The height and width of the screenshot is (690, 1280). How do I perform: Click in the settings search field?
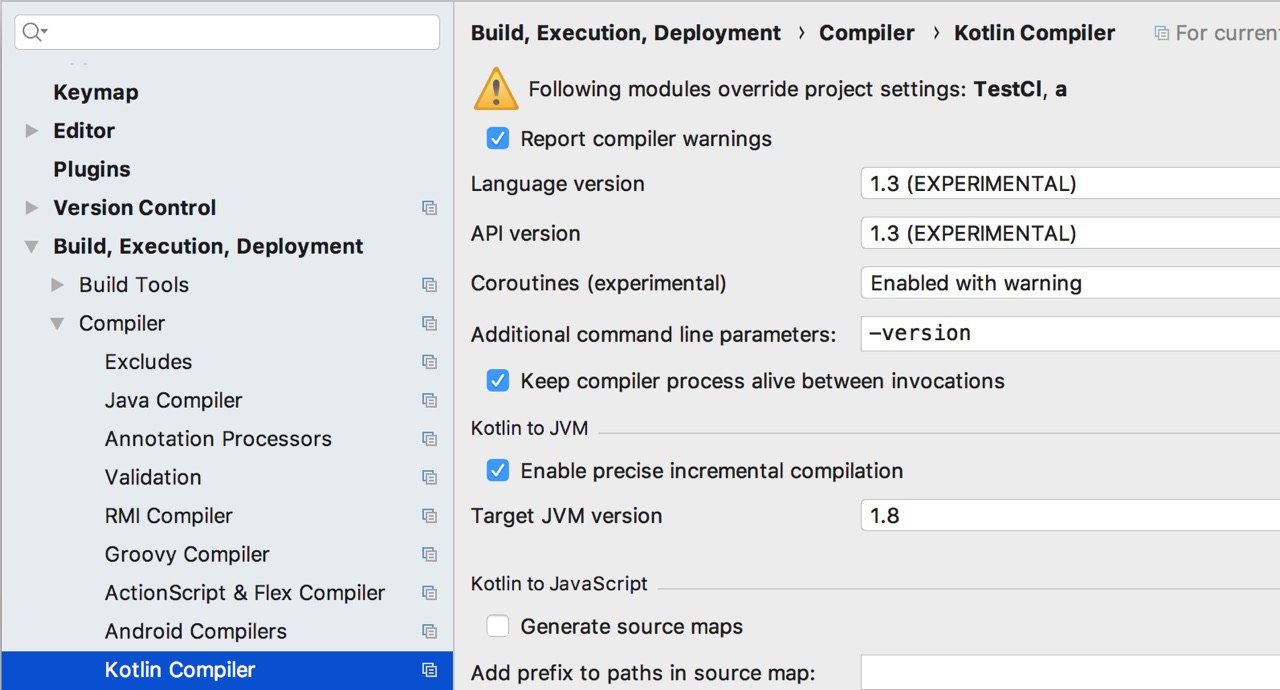(227, 32)
